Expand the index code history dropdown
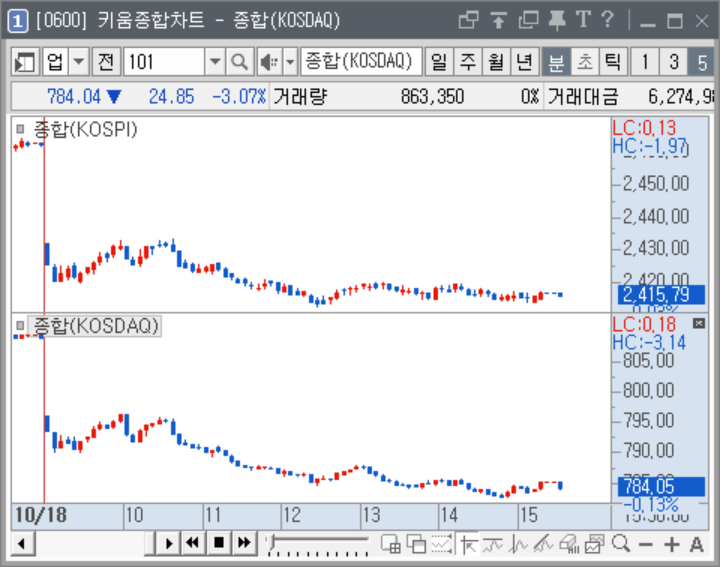The image size is (720, 567). tap(214, 62)
